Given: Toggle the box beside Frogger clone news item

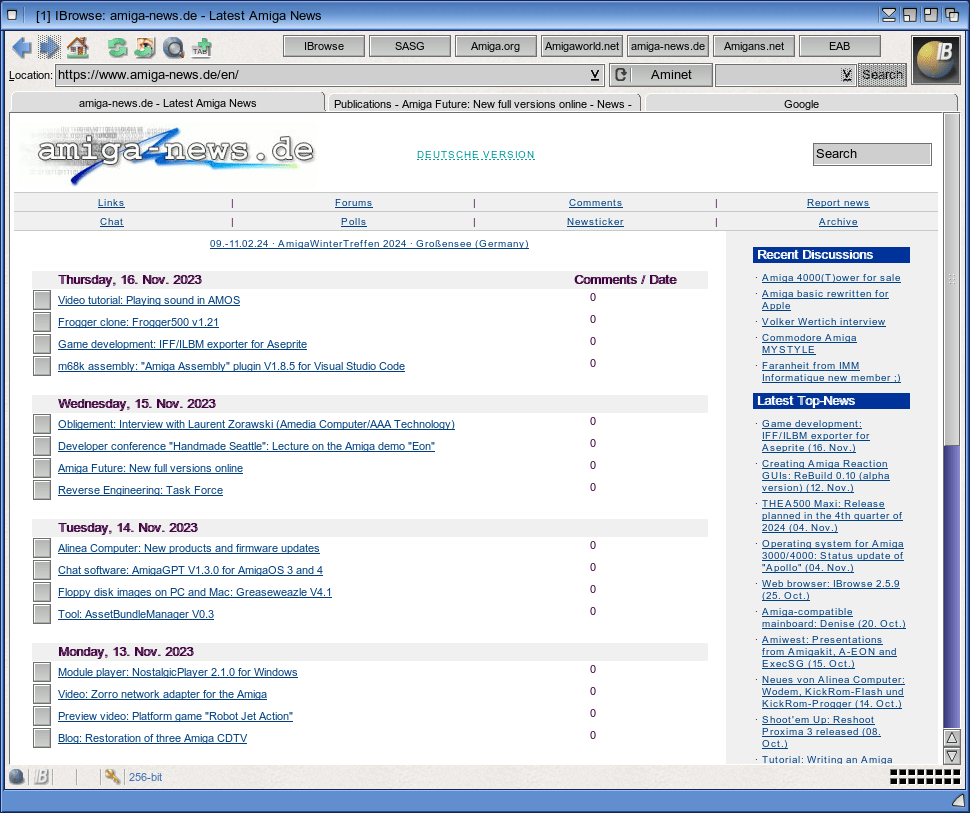Looking at the screenshot, I should point(42,322).
